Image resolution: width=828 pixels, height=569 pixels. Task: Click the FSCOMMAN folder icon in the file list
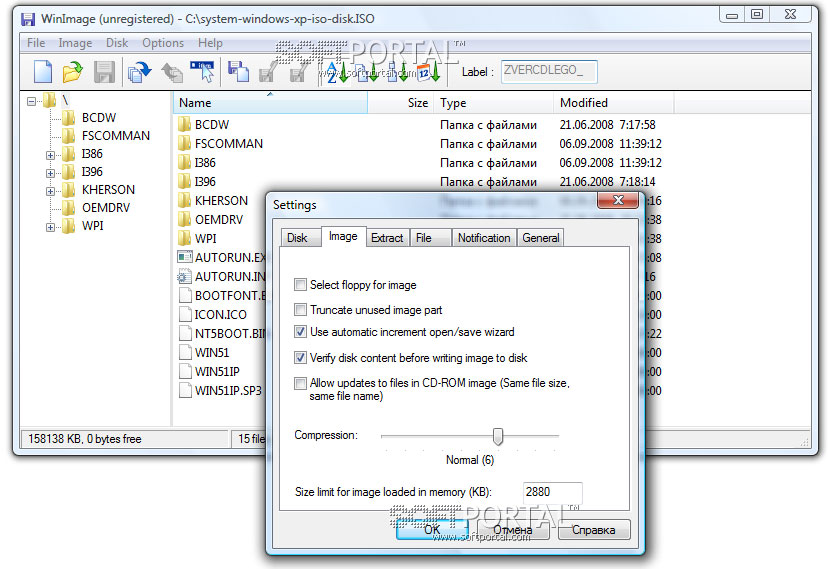point(184,144)
